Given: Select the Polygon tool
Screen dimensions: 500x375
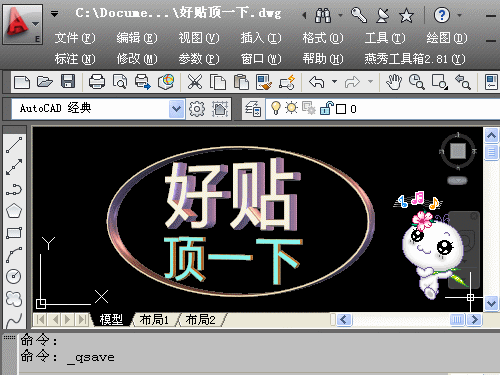Looking at the screenshot, I should 14,211.
